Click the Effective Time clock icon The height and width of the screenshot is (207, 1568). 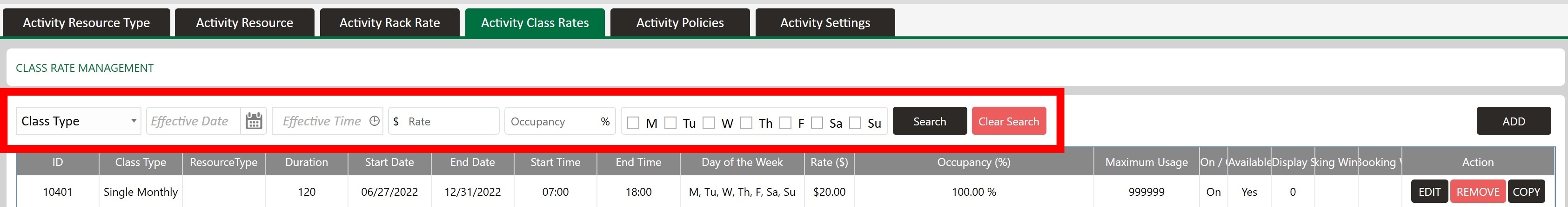pos(375,121)
